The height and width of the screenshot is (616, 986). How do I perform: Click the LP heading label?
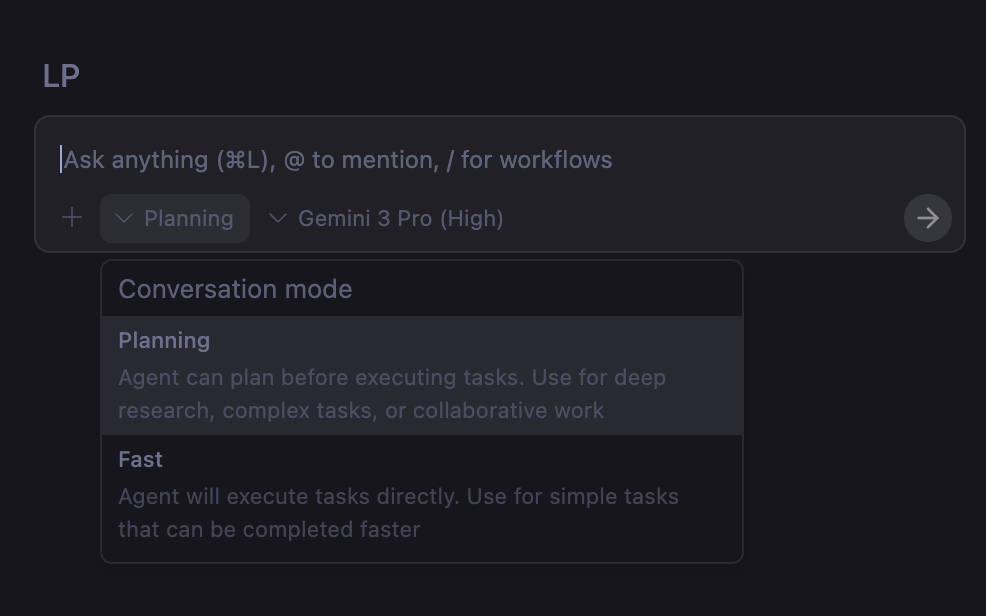coord(61,76)
